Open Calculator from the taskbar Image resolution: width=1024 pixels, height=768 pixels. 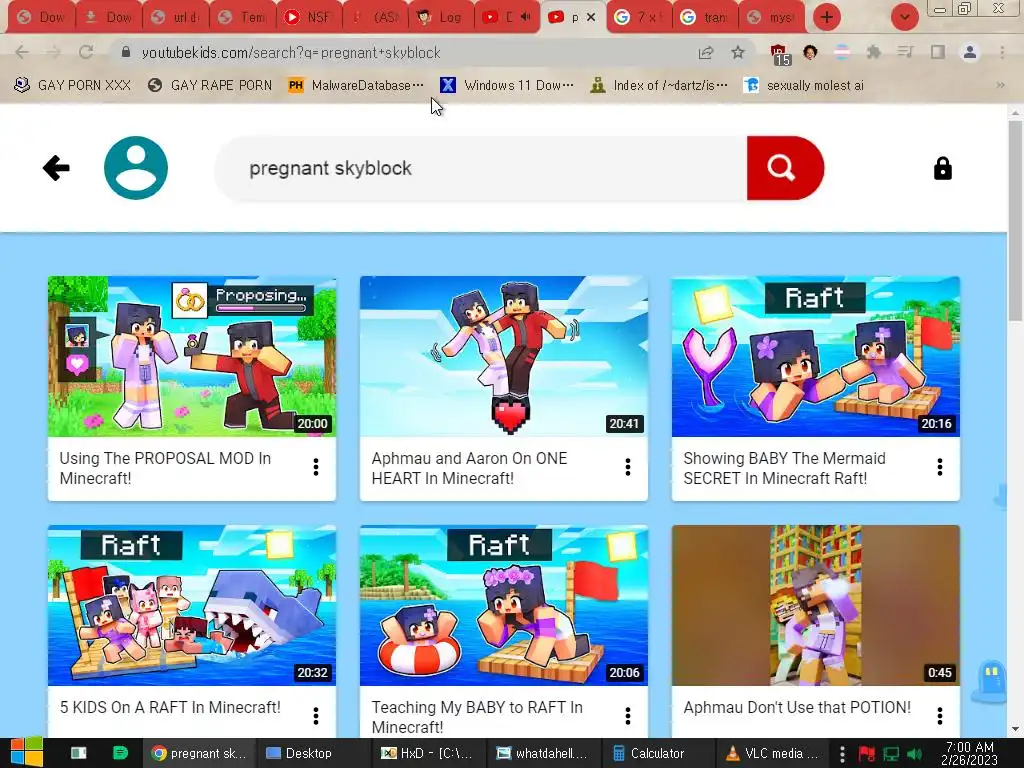point(657,753)
